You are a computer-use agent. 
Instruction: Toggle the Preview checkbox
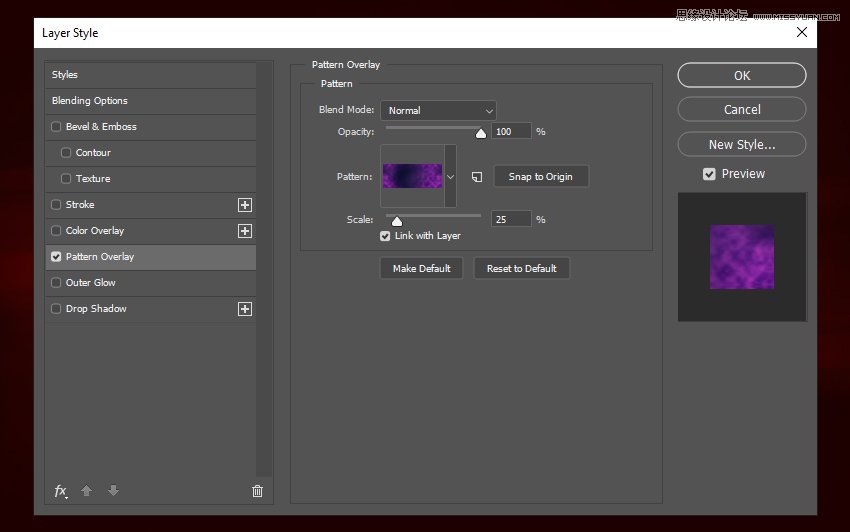(x=709, y=174)
